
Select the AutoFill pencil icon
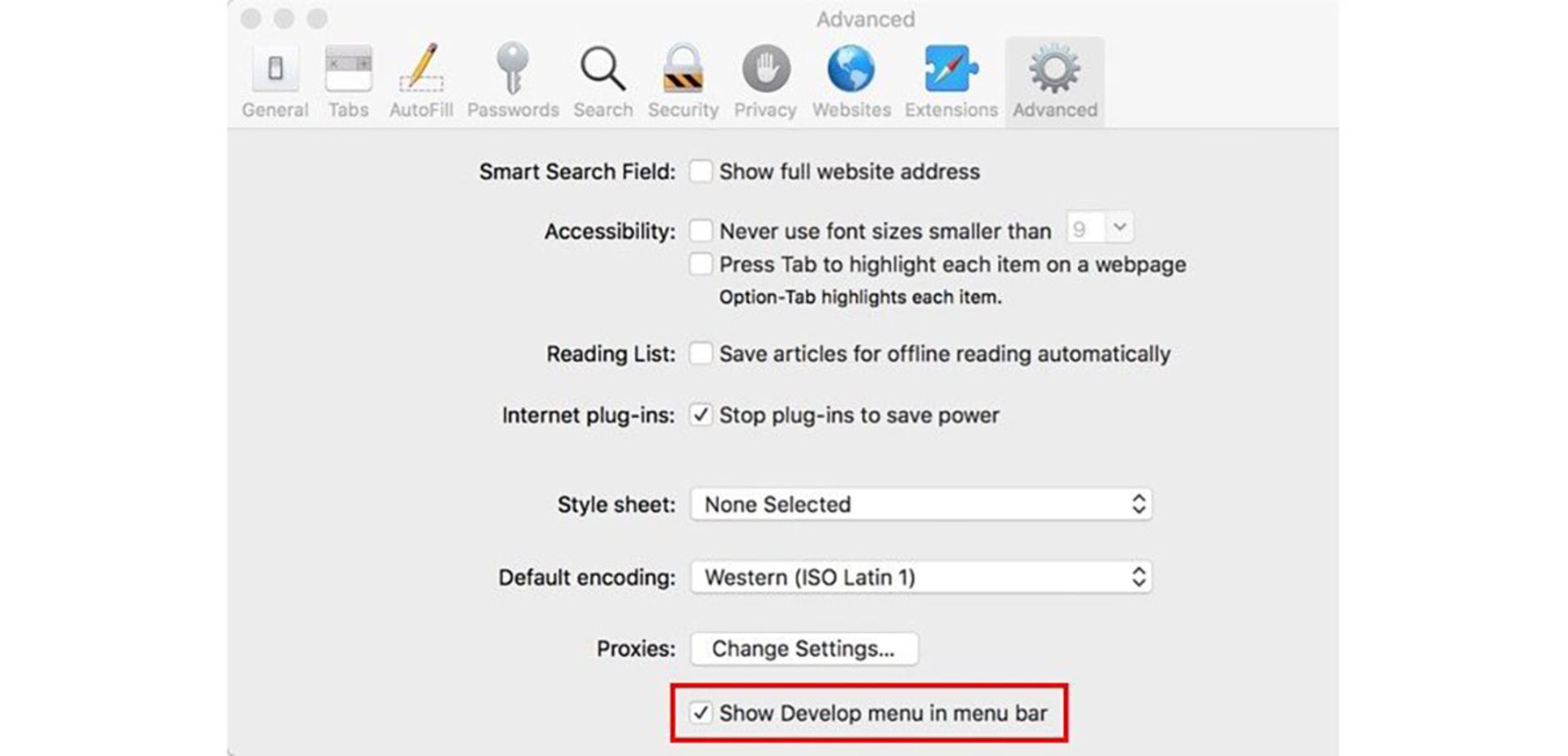421,69
